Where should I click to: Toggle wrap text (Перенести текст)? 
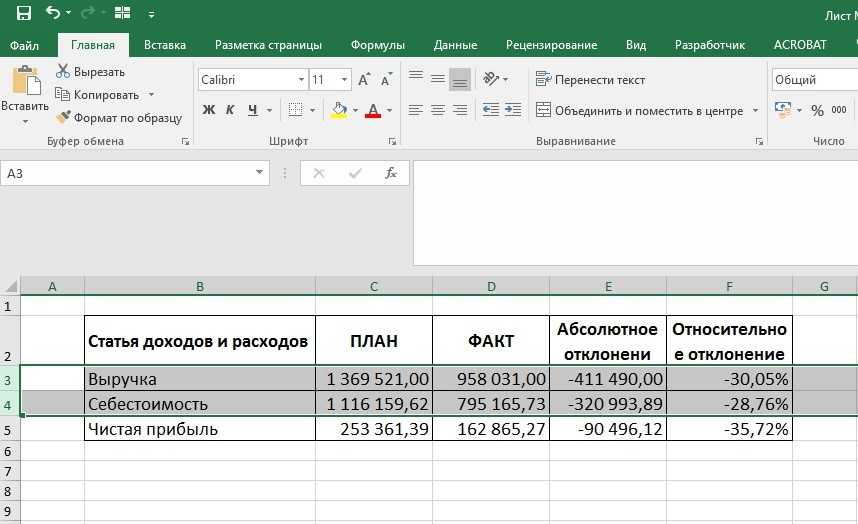[x=591, y=79]
